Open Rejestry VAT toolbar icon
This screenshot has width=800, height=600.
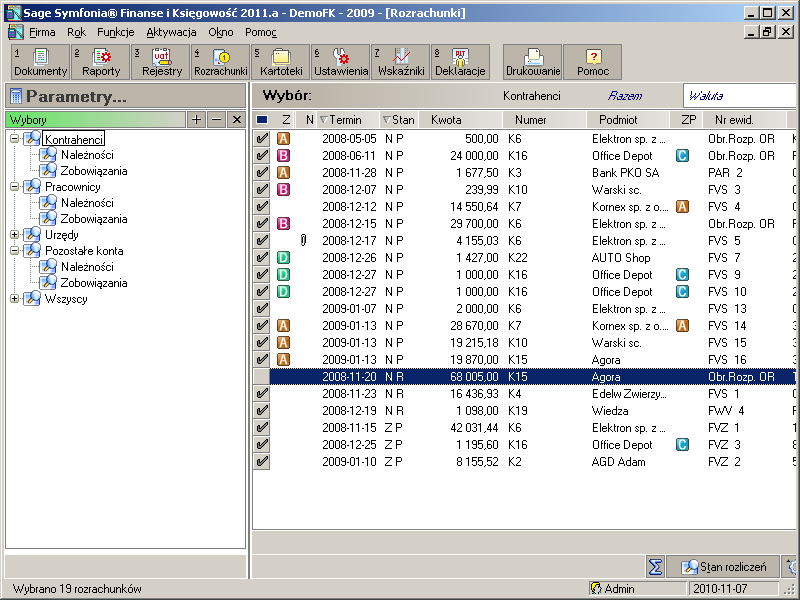[x=162, y=62]
